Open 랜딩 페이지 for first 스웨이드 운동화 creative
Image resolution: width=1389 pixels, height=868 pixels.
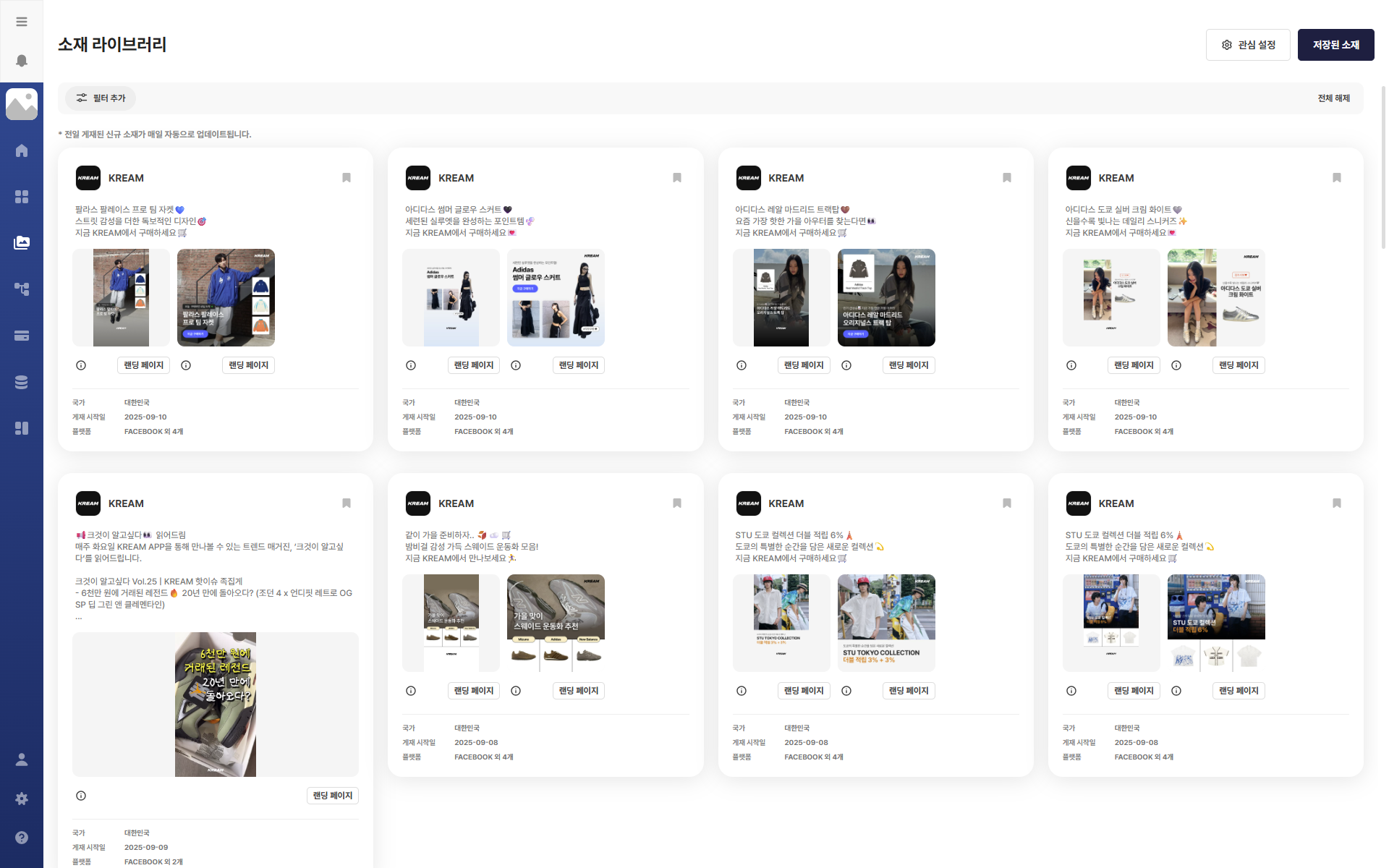(474, 691)
